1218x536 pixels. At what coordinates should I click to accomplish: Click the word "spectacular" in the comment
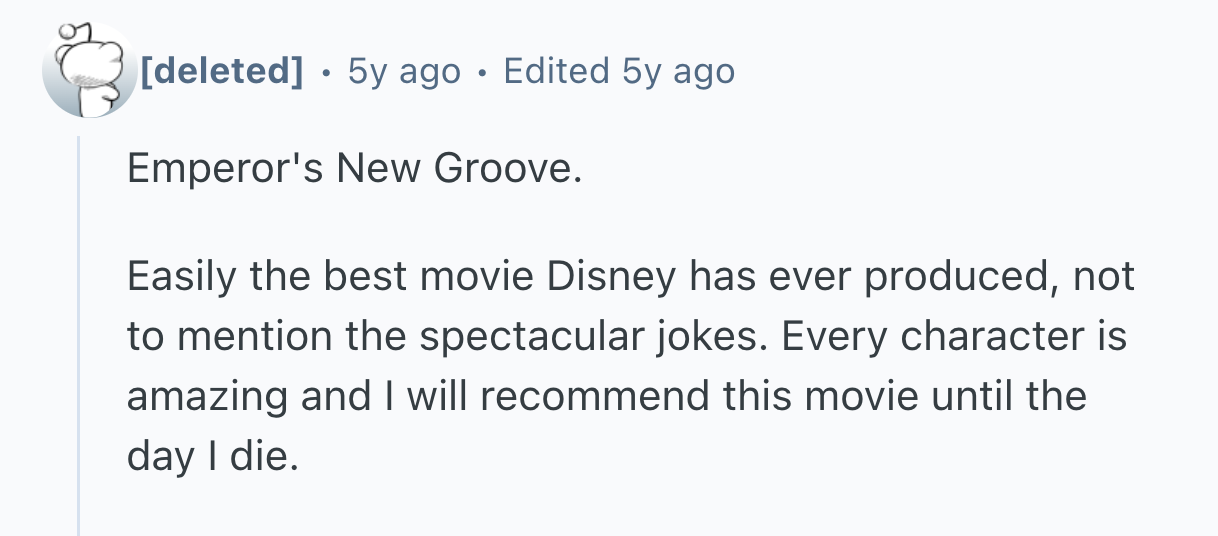pyautogui.click(x=522, y=337)
